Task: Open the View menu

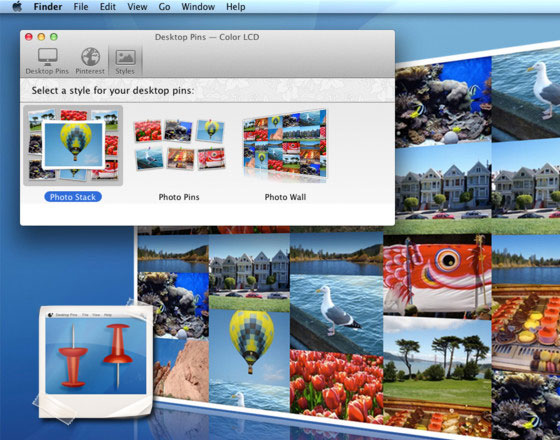Action: [x=137, y=7]
